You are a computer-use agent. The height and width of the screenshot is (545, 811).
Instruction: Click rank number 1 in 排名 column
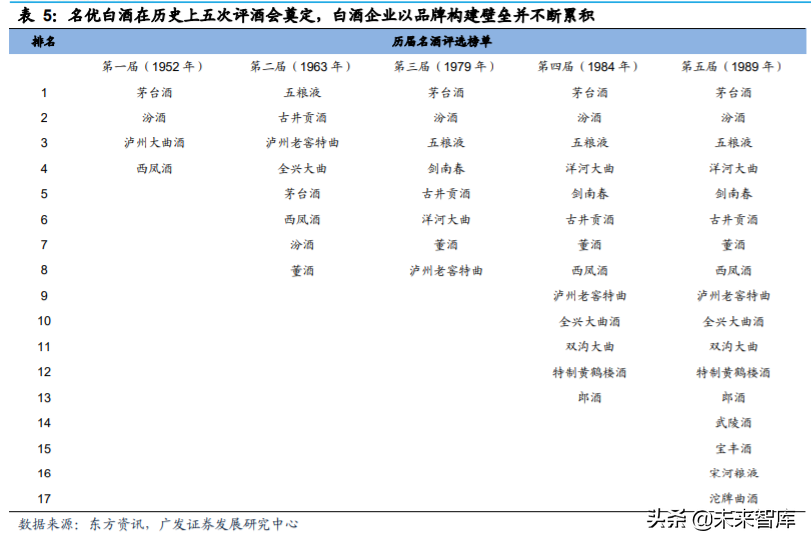pos(44,93)
